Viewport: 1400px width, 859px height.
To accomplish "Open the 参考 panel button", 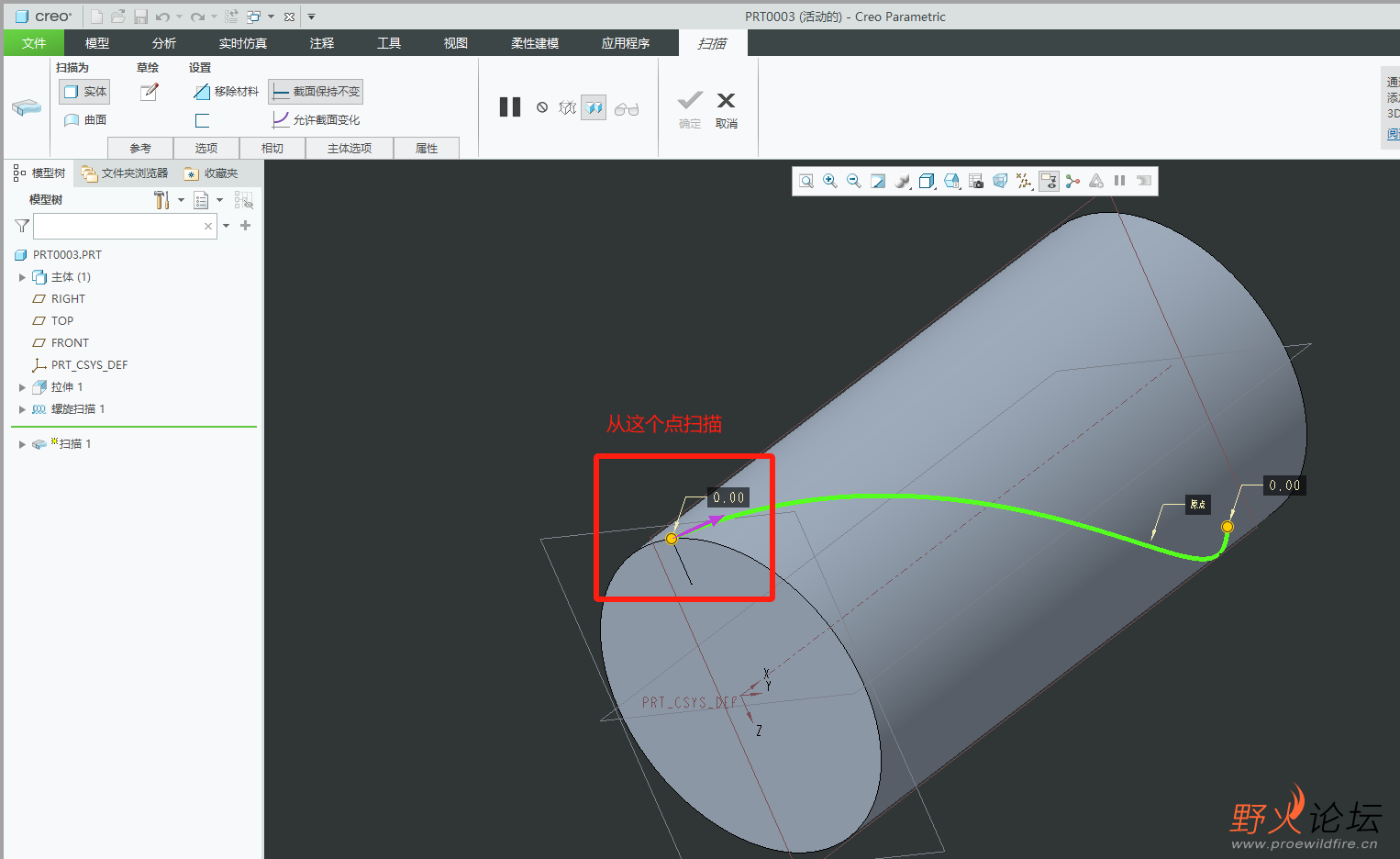I will coord(140,148).
